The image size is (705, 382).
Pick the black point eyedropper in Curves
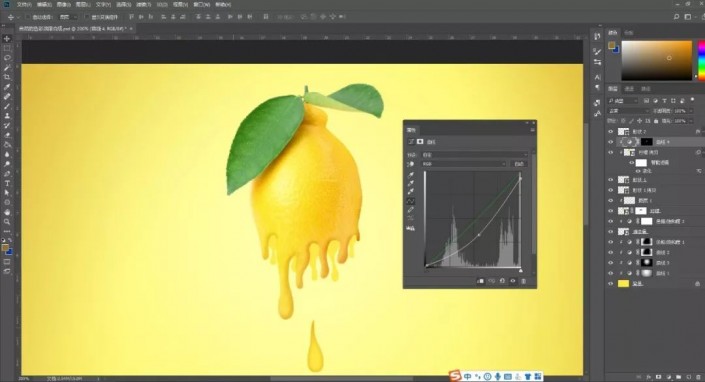click(x=411, y=175)
